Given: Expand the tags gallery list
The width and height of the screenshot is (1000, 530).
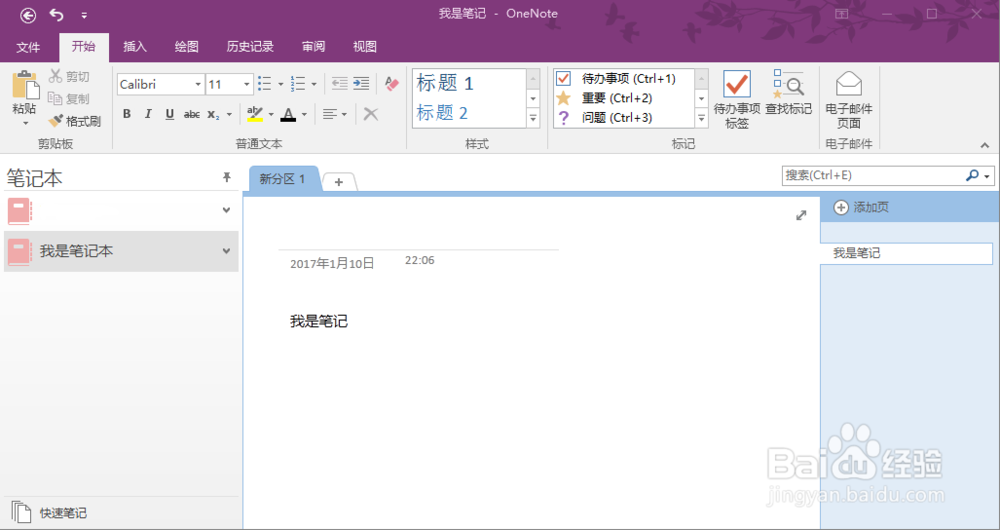Looking at the screenshot, I should (x=702, y=118).
